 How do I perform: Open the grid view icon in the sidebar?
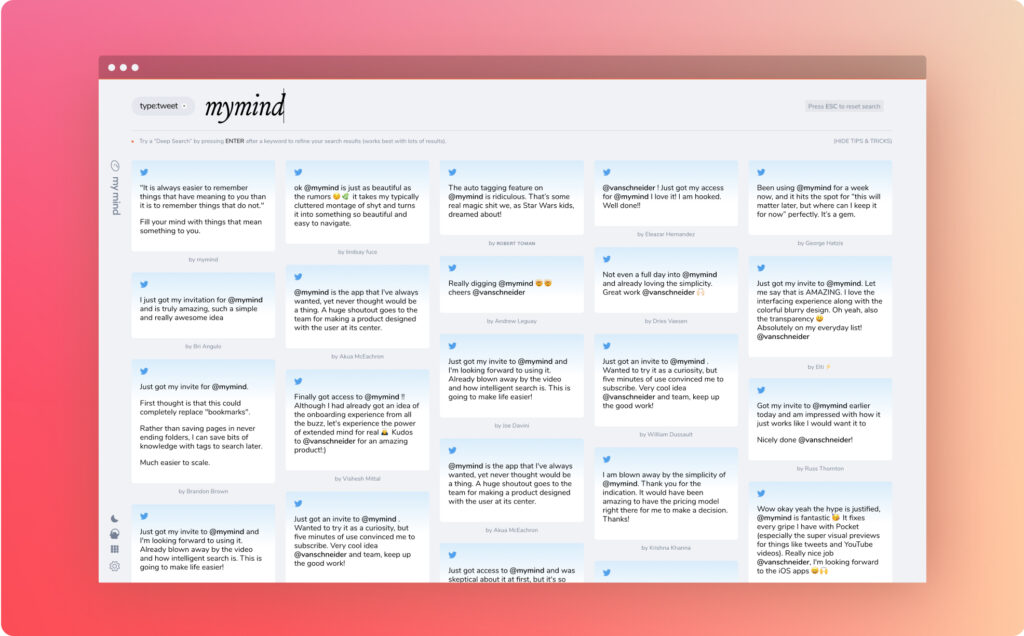[x=115, y=550]
